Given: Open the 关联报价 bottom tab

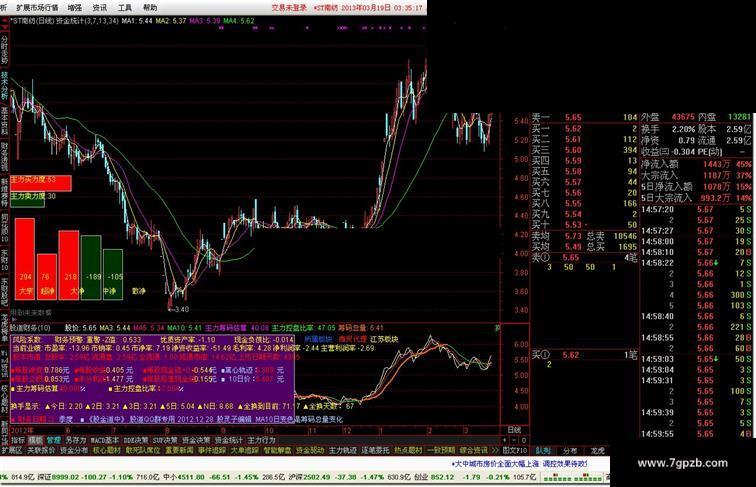Looking at the screenshot, I should point(41,450).
